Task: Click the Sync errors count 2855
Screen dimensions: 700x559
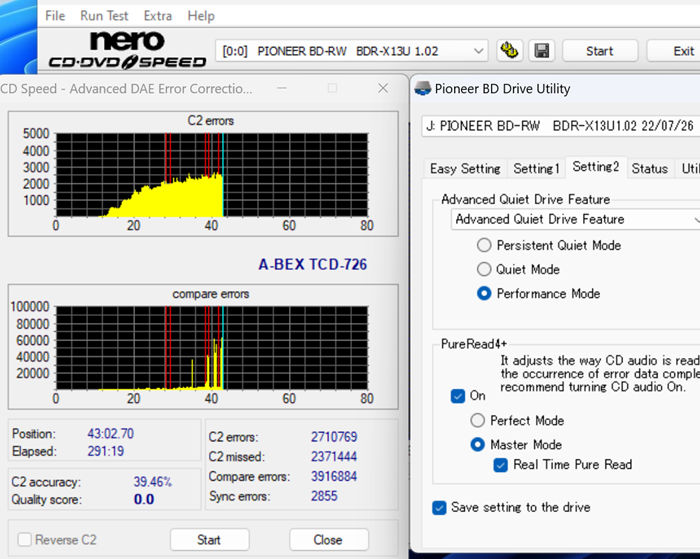Action: (324, 496)
